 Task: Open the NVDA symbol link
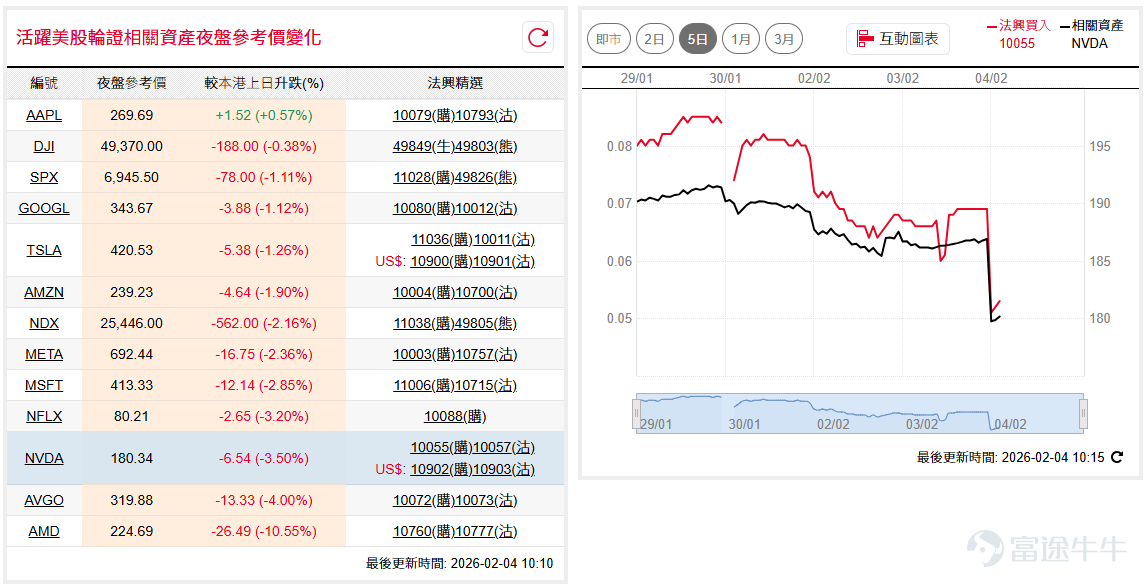[x=44, y=458]
